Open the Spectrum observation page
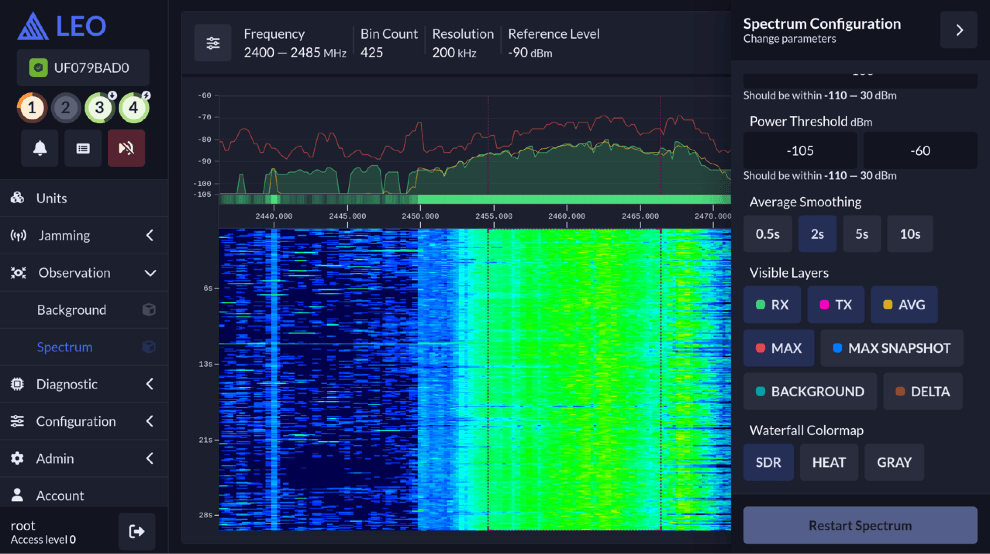This screenshot has width=990, height=554. (x=84, y=347)
